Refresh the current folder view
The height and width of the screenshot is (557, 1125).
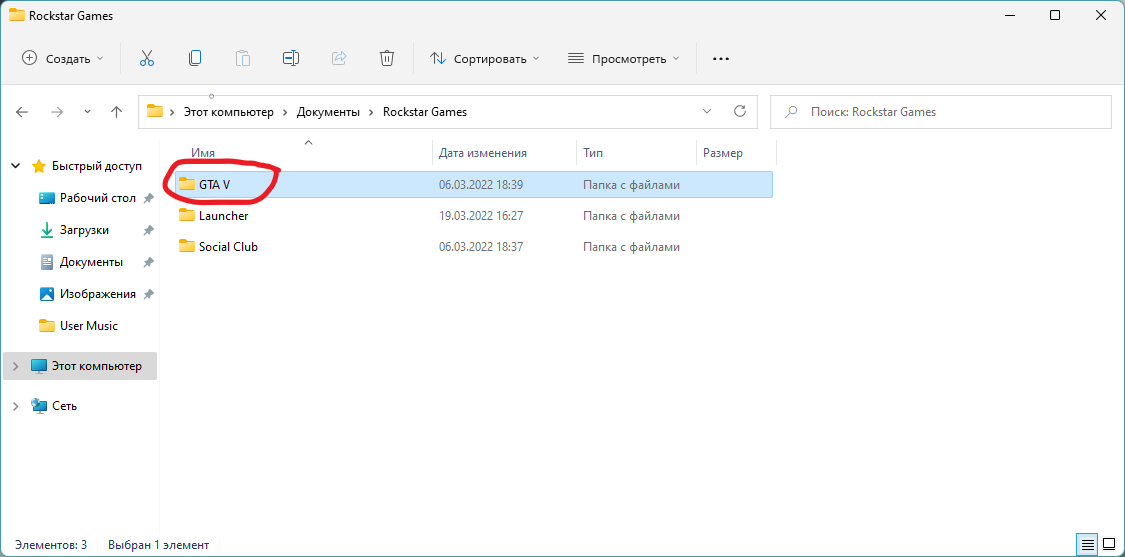(740, 111)
